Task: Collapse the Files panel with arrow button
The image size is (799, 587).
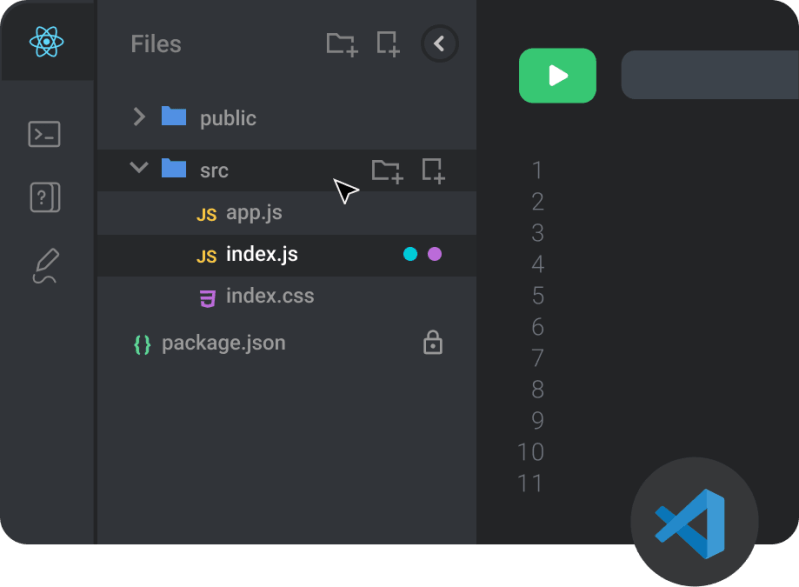Action: pos(440,44)
